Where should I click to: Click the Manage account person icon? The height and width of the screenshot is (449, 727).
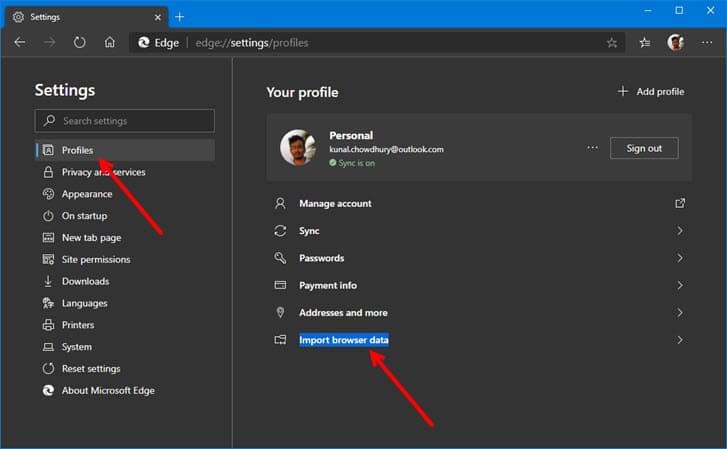pos(280,203)
